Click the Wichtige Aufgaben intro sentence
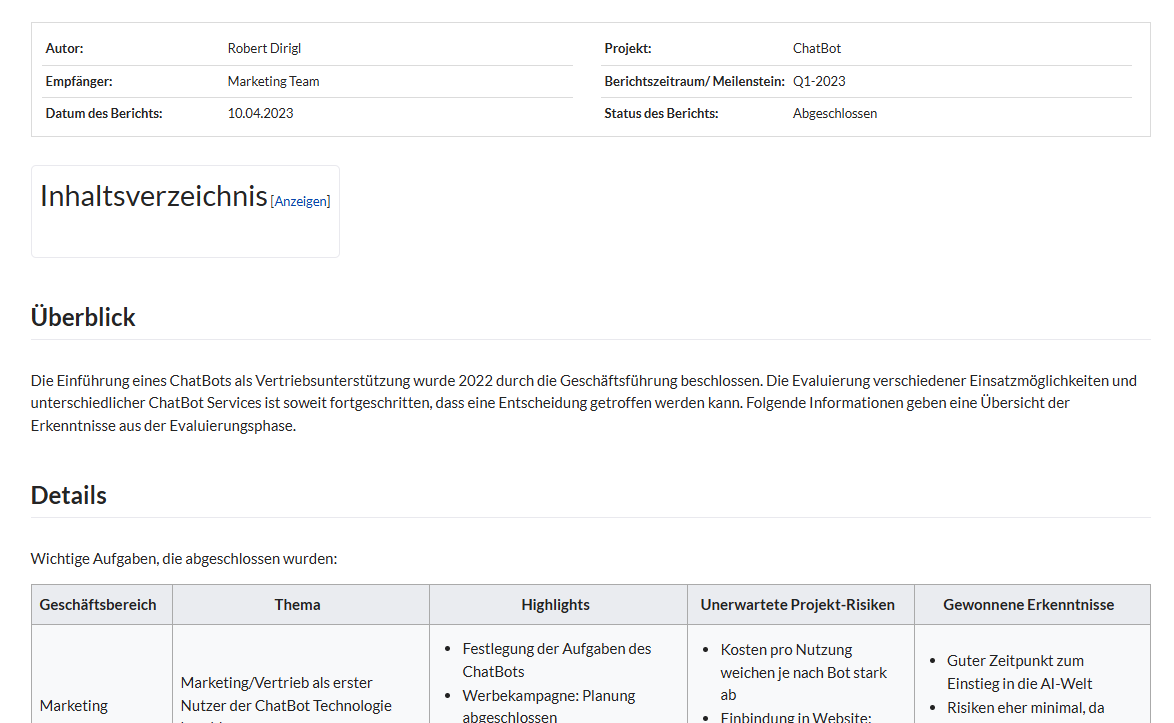The height and width of the screenshot is (723, 1174). coord(184,558)
